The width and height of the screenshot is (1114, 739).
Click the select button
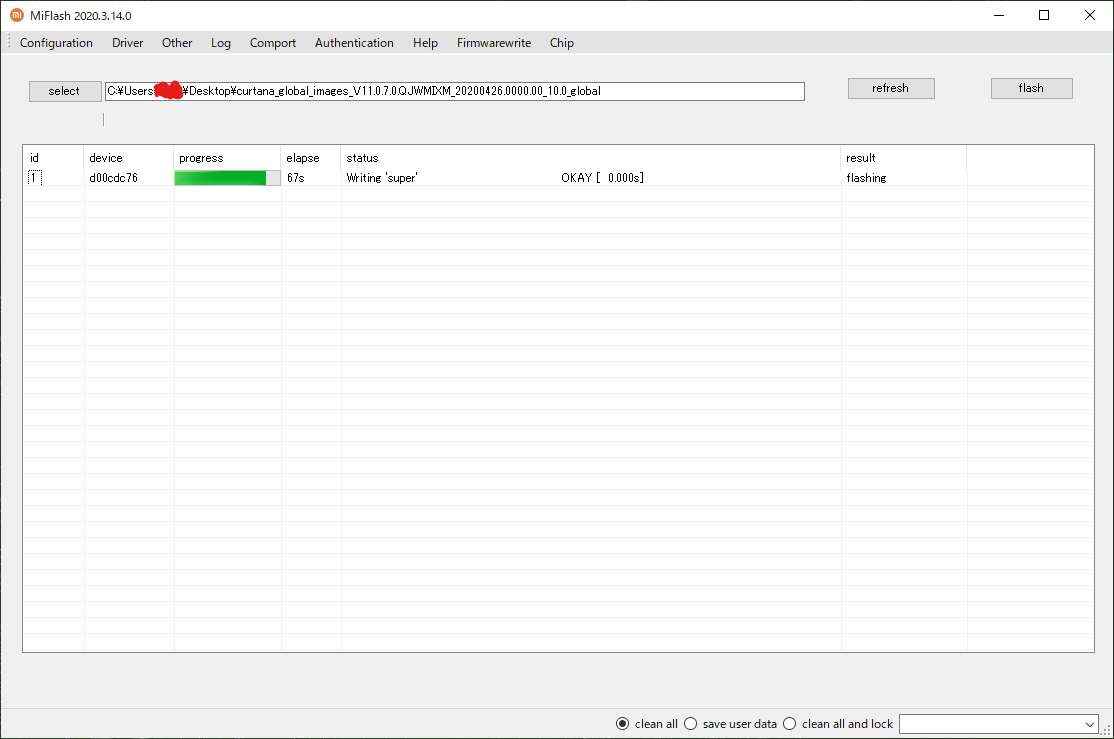coord(65,91)
